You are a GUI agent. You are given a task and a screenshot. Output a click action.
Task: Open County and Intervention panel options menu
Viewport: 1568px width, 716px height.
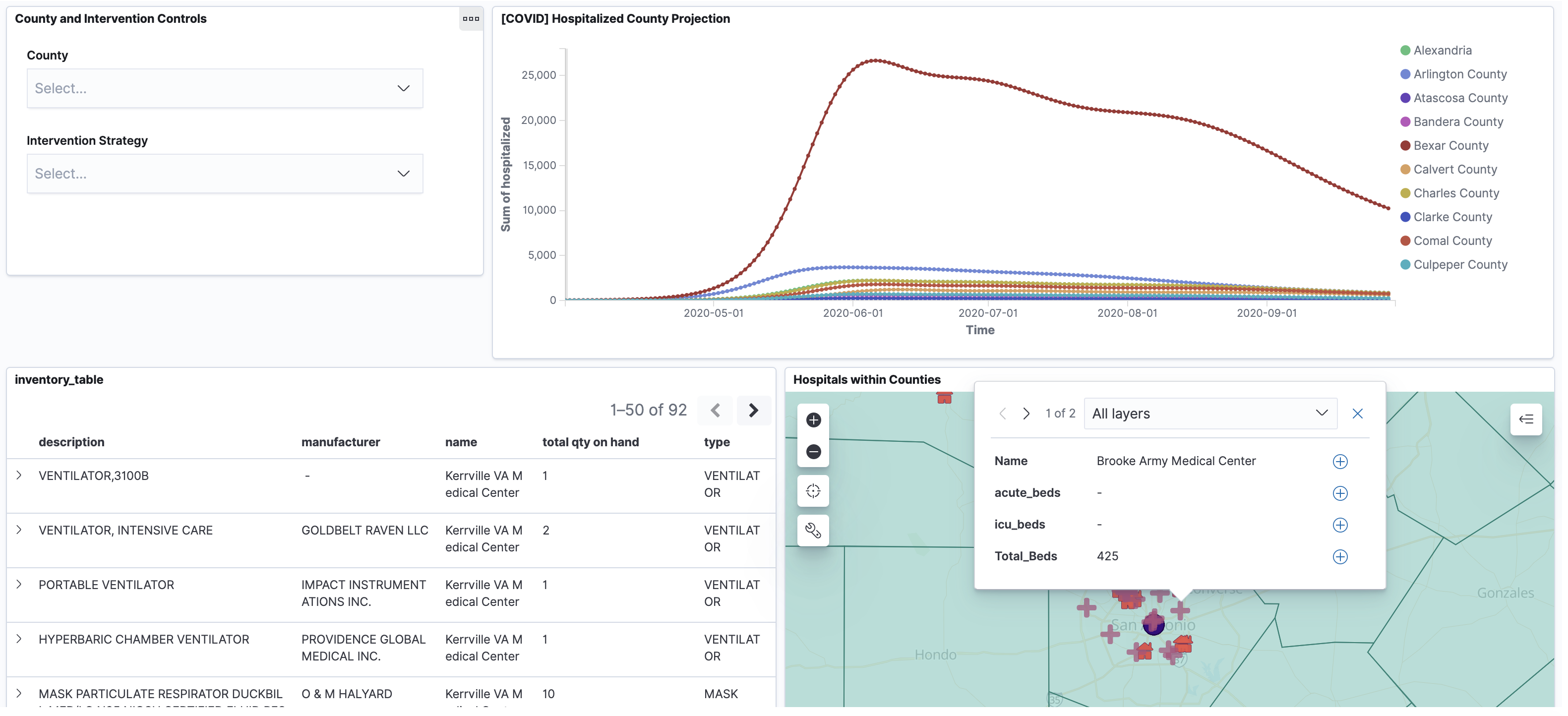tap(471, 19)
